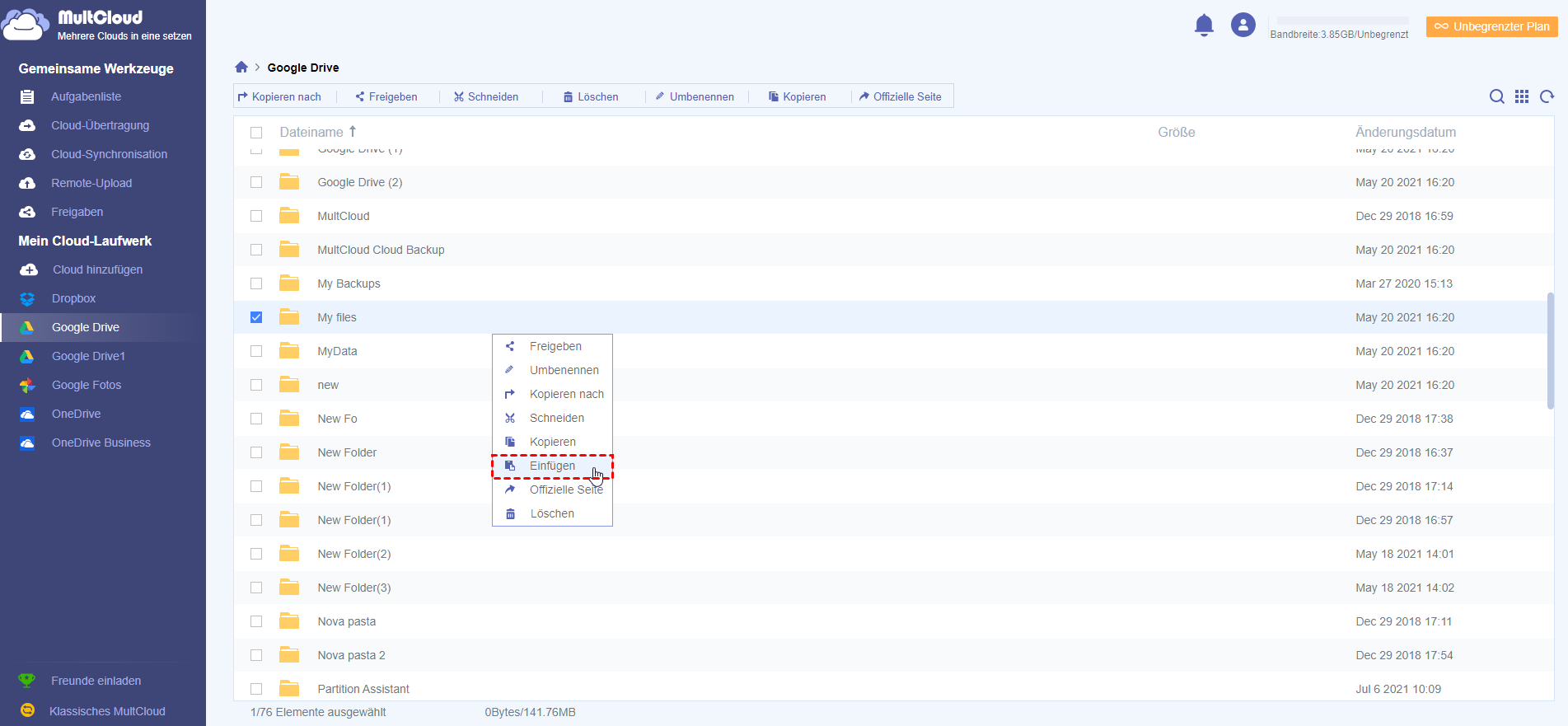The height and width of the screenshot is (726, 1568).
Task: Check the MultCloud folder checkbox
Action: 256,216
